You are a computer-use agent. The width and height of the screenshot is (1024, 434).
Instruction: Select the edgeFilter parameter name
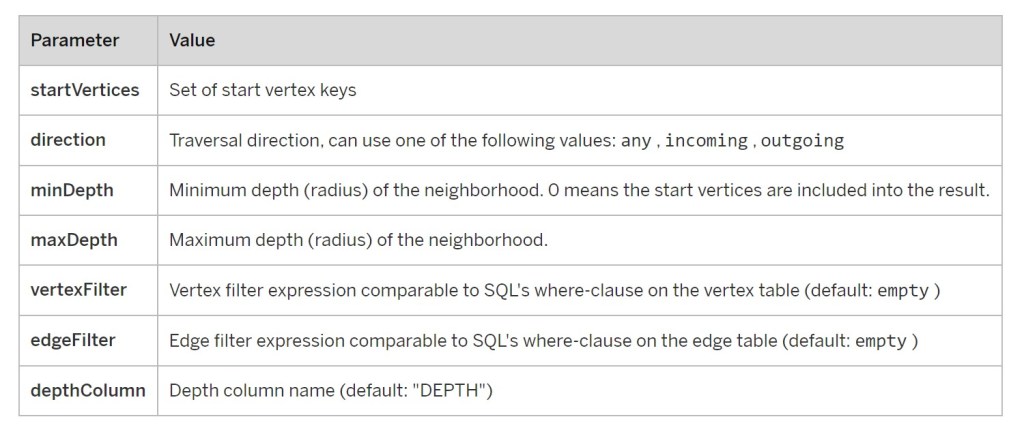[73, 340]
